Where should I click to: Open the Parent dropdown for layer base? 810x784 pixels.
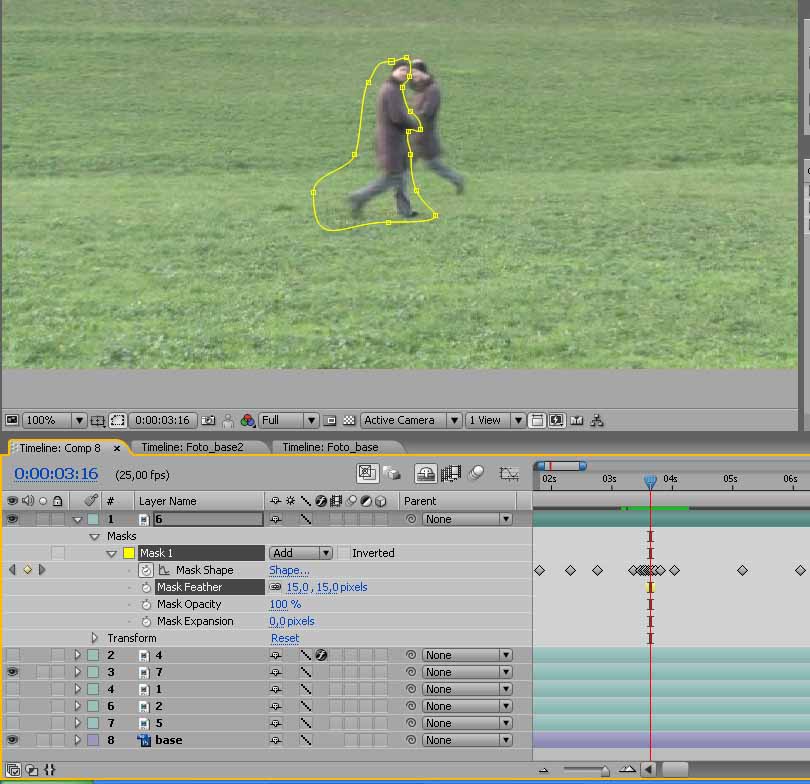[465, 739]
